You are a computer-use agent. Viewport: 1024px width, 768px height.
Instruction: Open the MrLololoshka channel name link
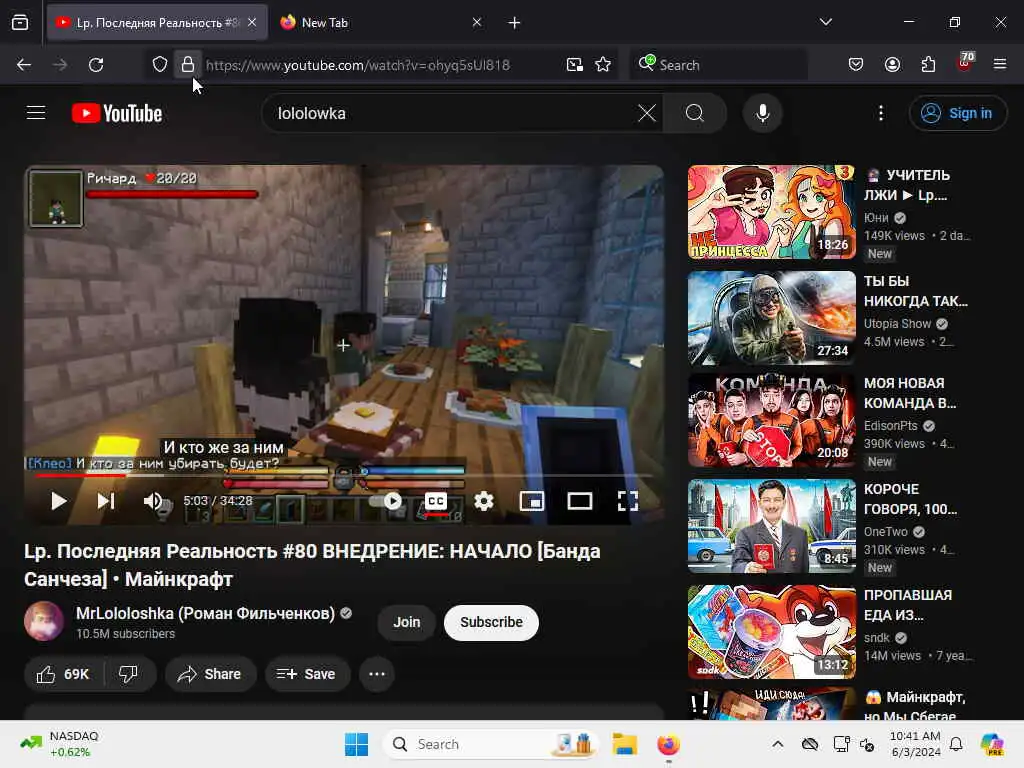[205, 613]
